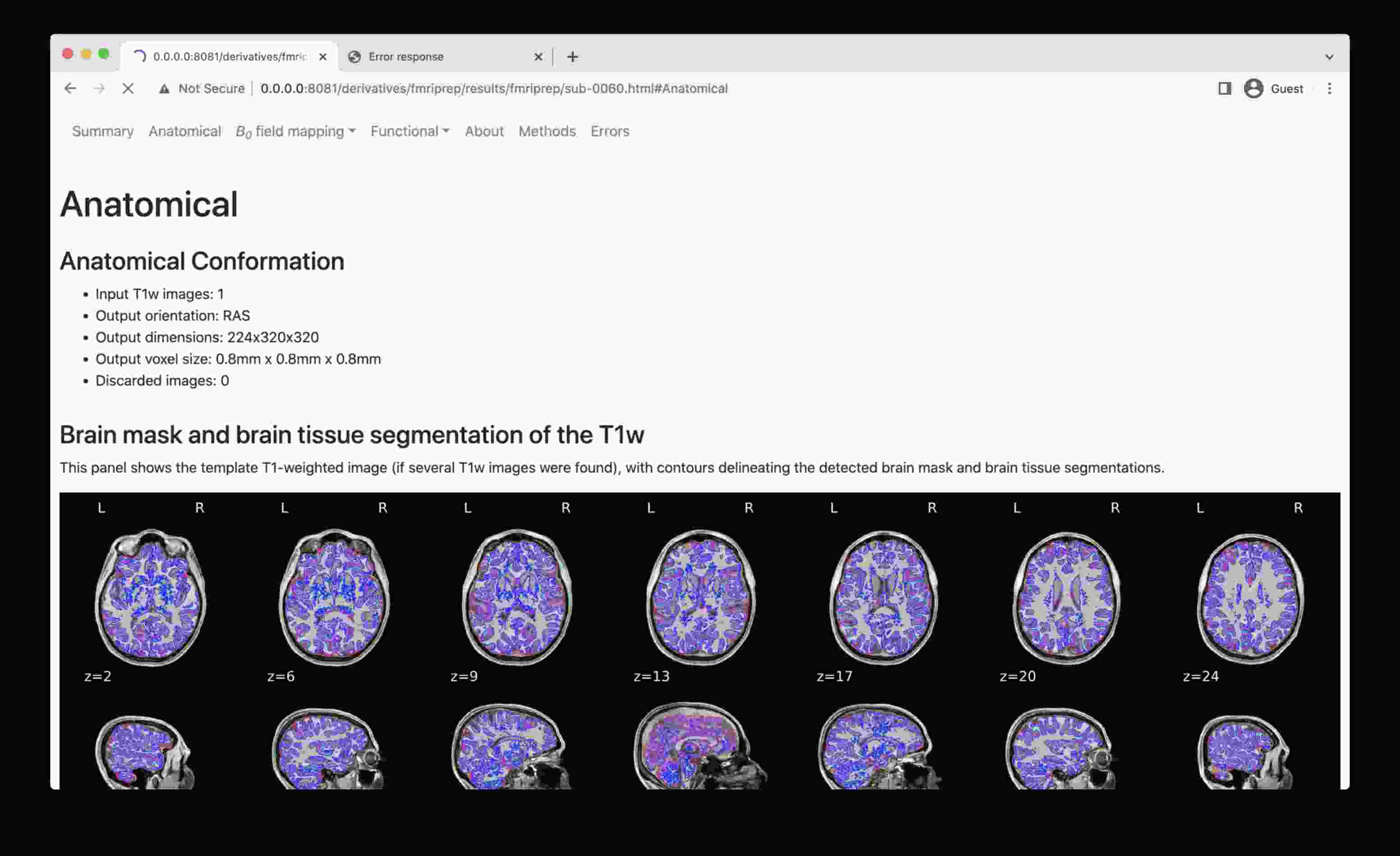Click axial brain slice z=17
Image resolution: width=1400 pixels, height=856 pixels.
(884, 597)
